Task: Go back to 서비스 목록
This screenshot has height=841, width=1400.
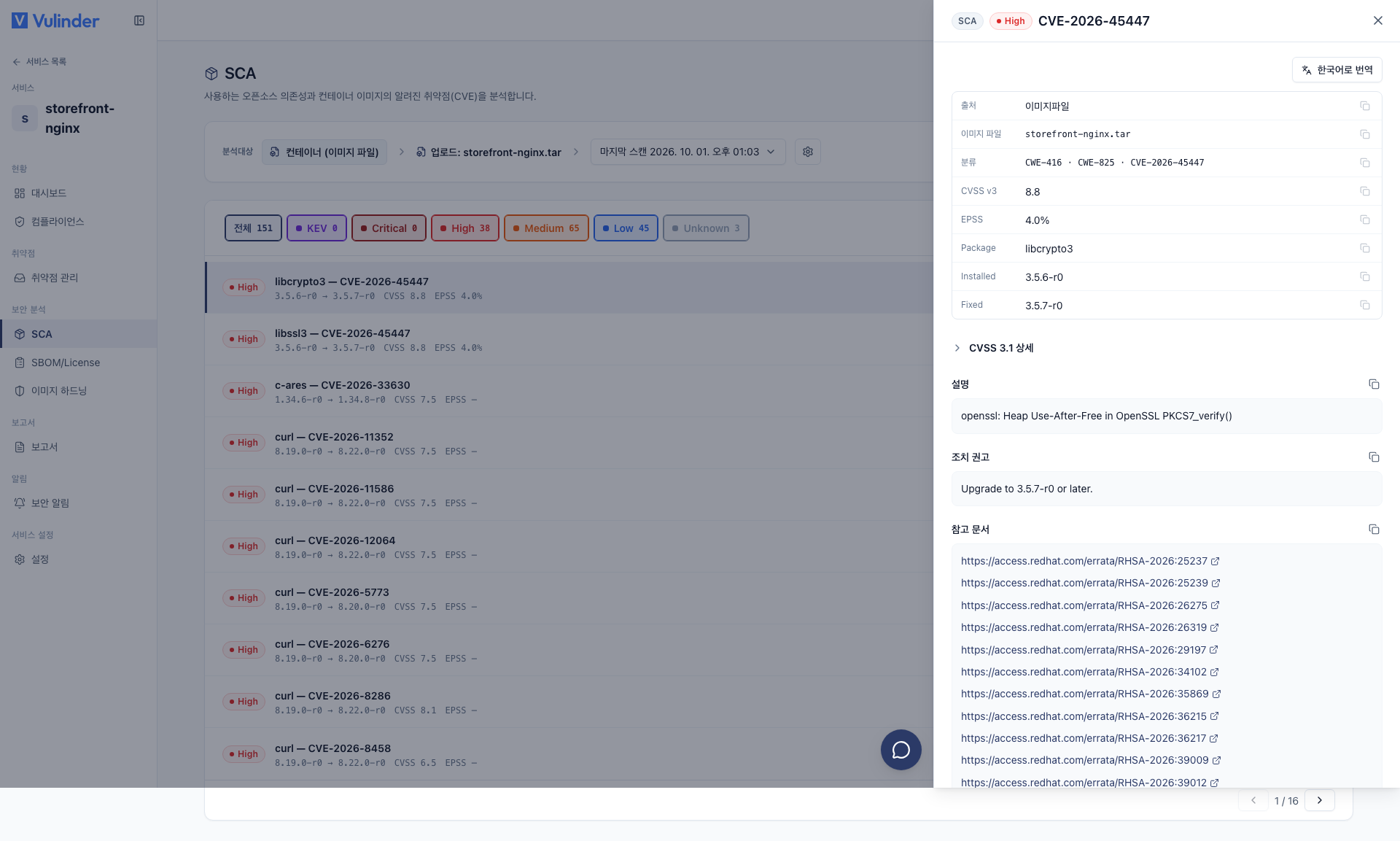Action: (39, 61)
